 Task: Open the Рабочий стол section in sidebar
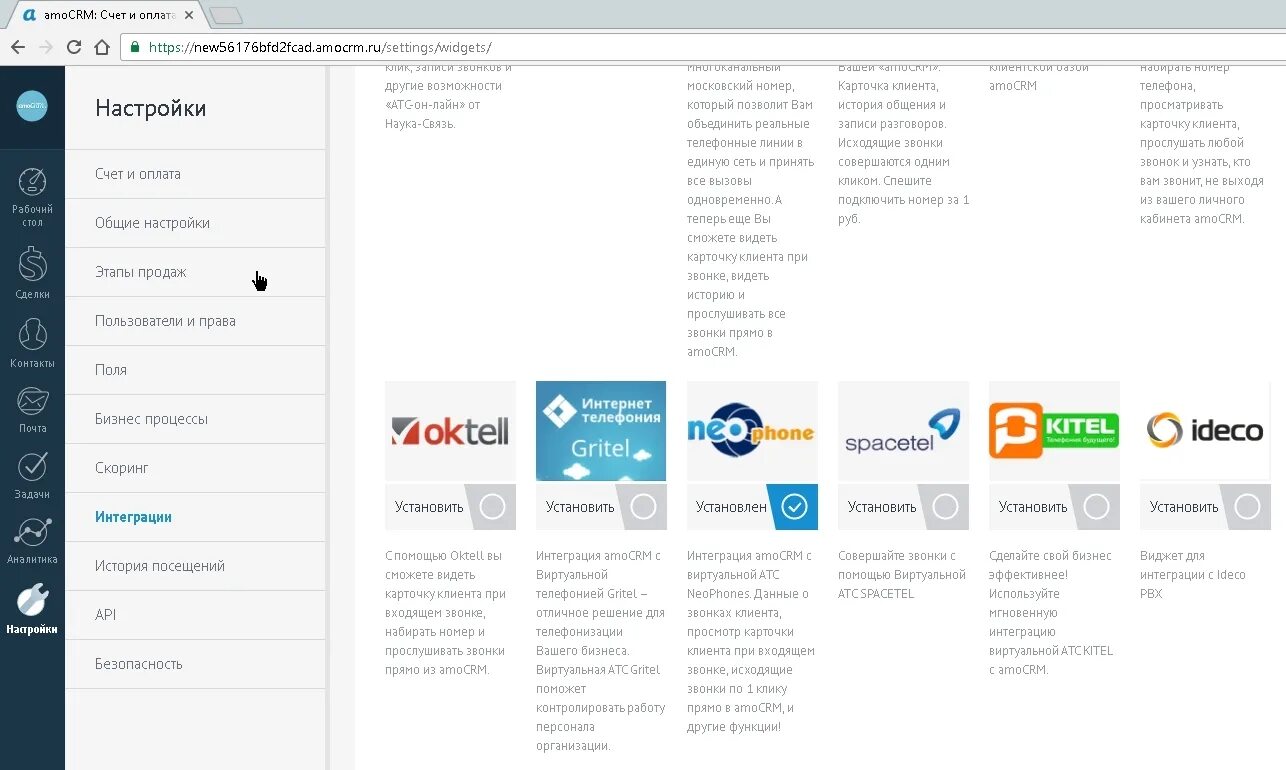32,195
